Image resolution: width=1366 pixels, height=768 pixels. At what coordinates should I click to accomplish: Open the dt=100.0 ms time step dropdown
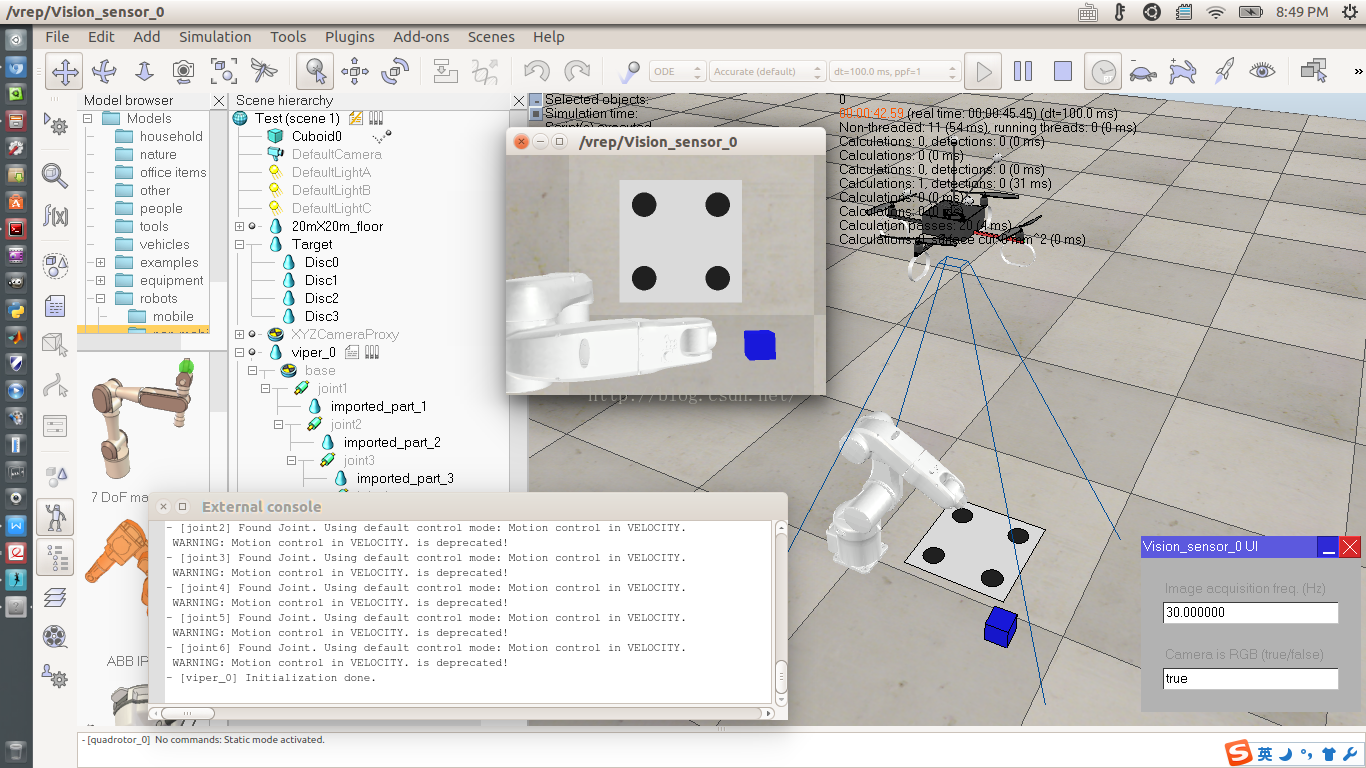895,72
